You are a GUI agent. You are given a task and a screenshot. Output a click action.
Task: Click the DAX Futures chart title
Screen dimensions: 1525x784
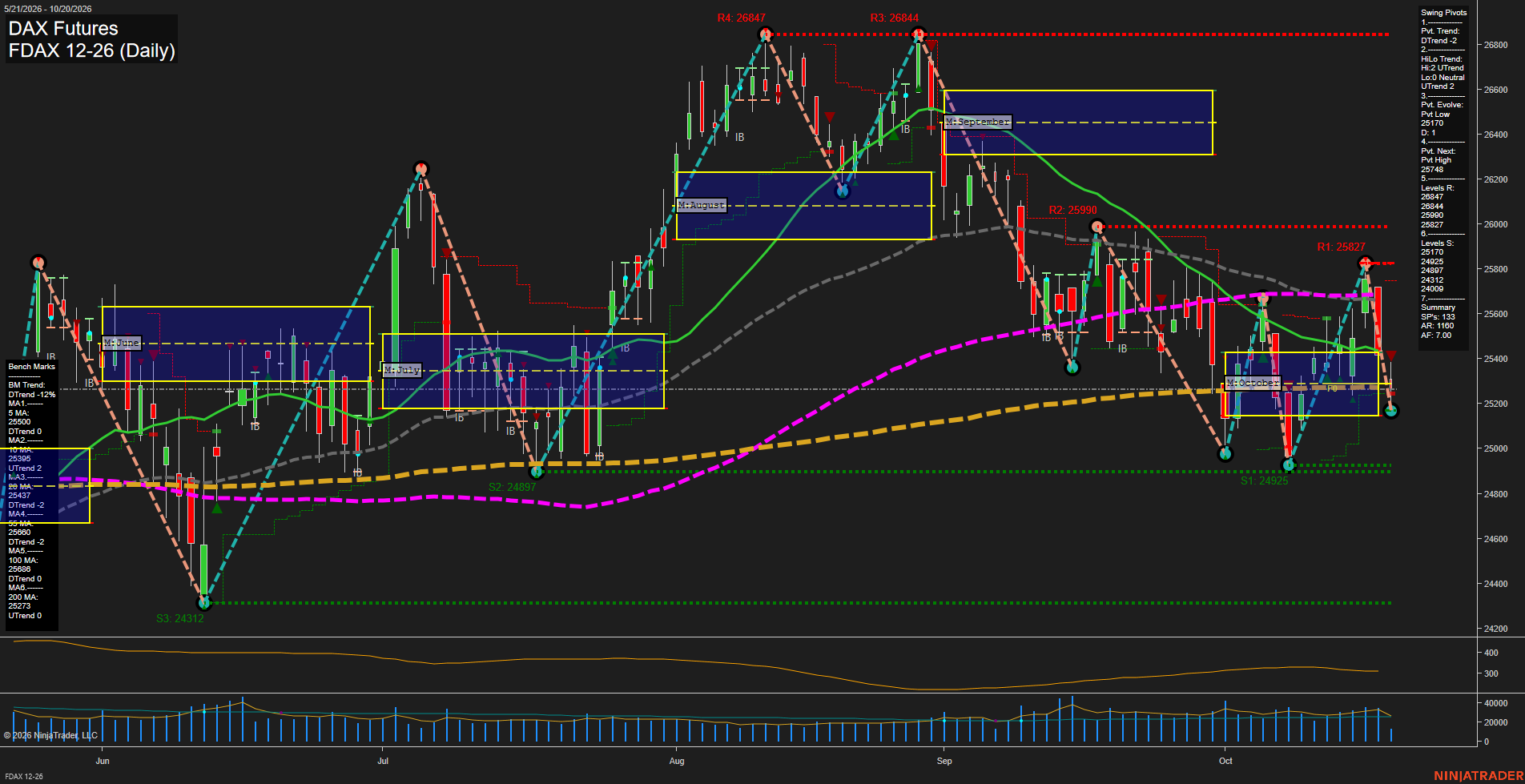[63, 29]
